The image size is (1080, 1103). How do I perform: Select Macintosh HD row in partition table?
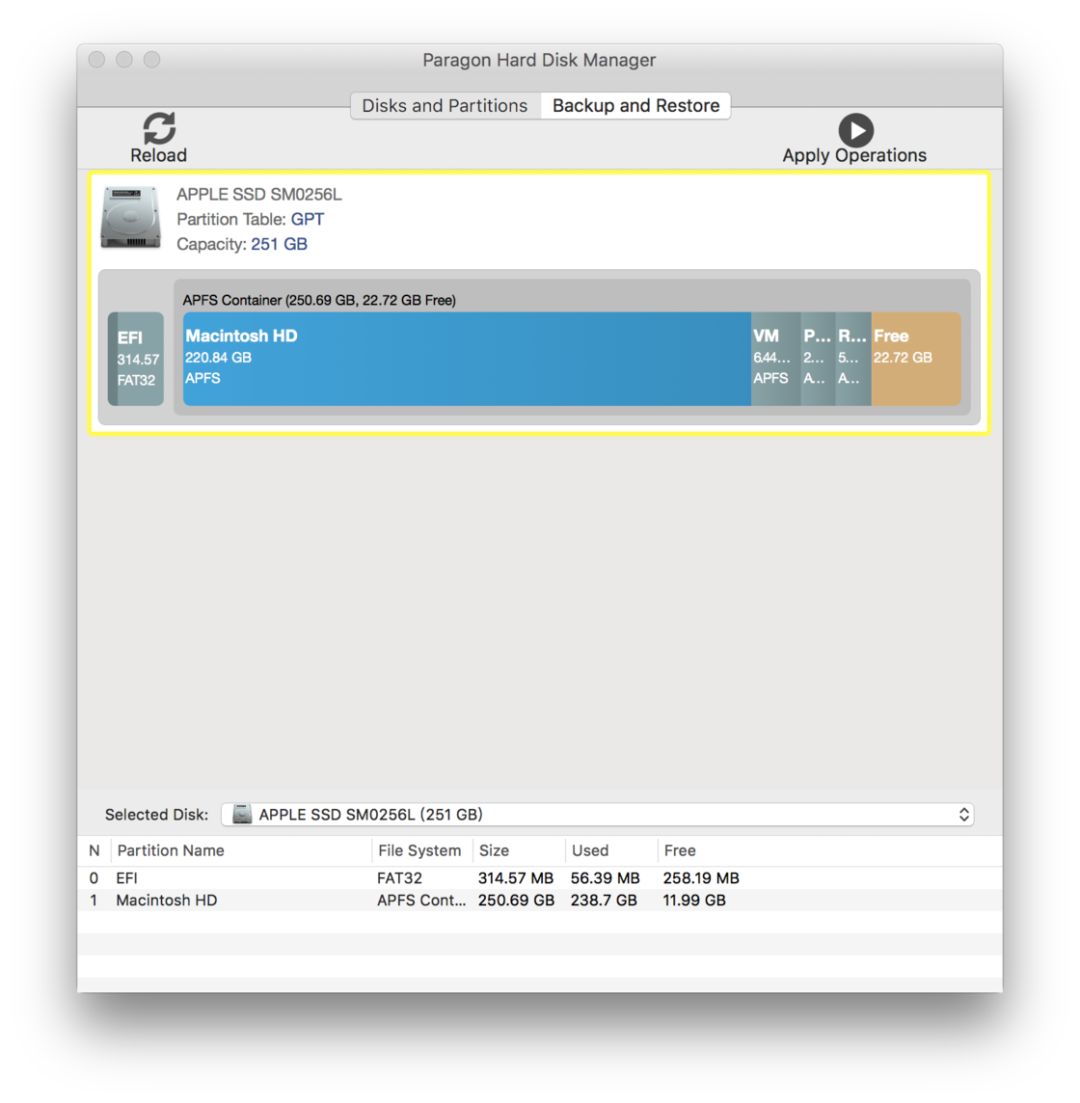pos(540,900)
